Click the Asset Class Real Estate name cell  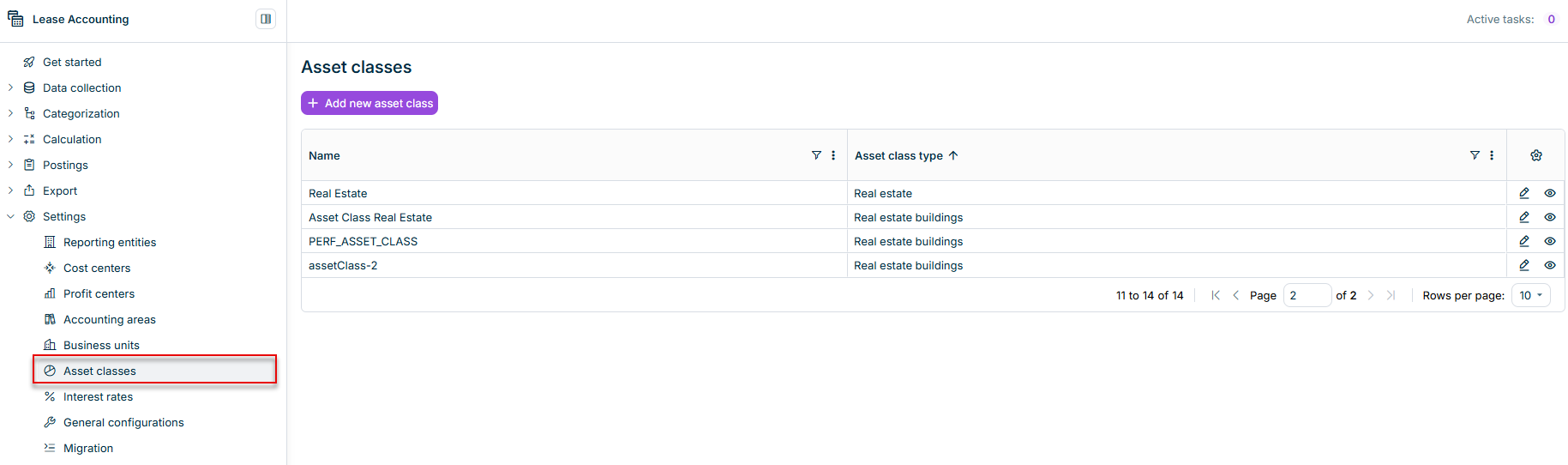[x=574, y=217]
